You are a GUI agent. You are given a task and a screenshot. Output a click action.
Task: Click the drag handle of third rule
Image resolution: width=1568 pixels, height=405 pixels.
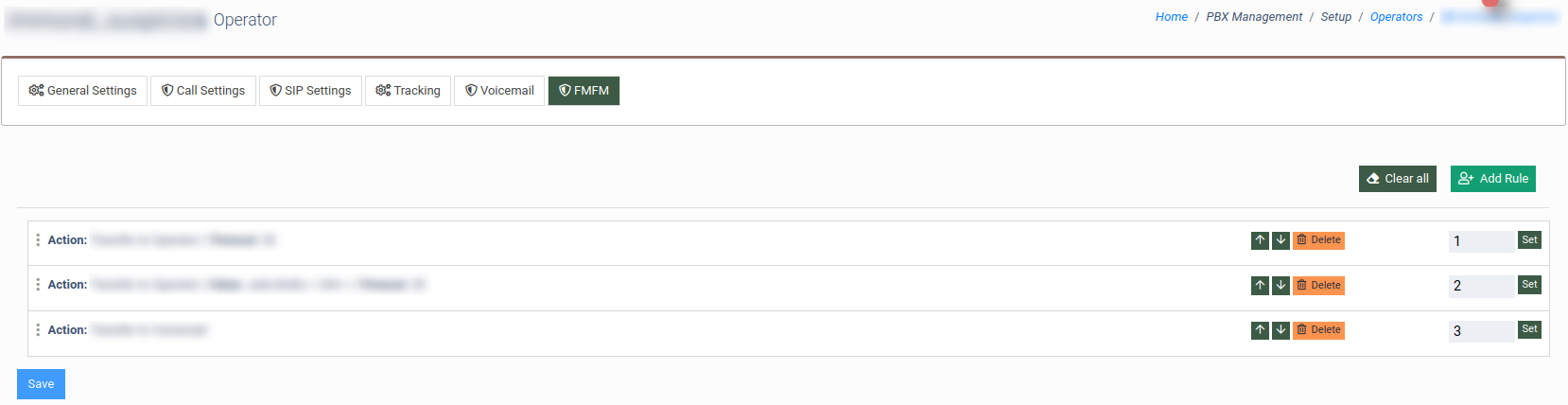click(x=38, y=330)
